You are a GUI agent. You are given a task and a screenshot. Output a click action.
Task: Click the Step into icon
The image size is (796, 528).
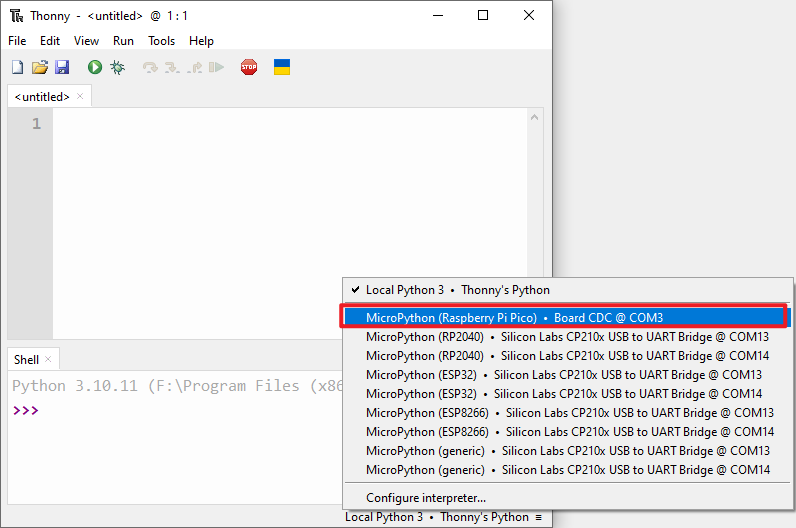pyautogui.click(x=172, y=67)
